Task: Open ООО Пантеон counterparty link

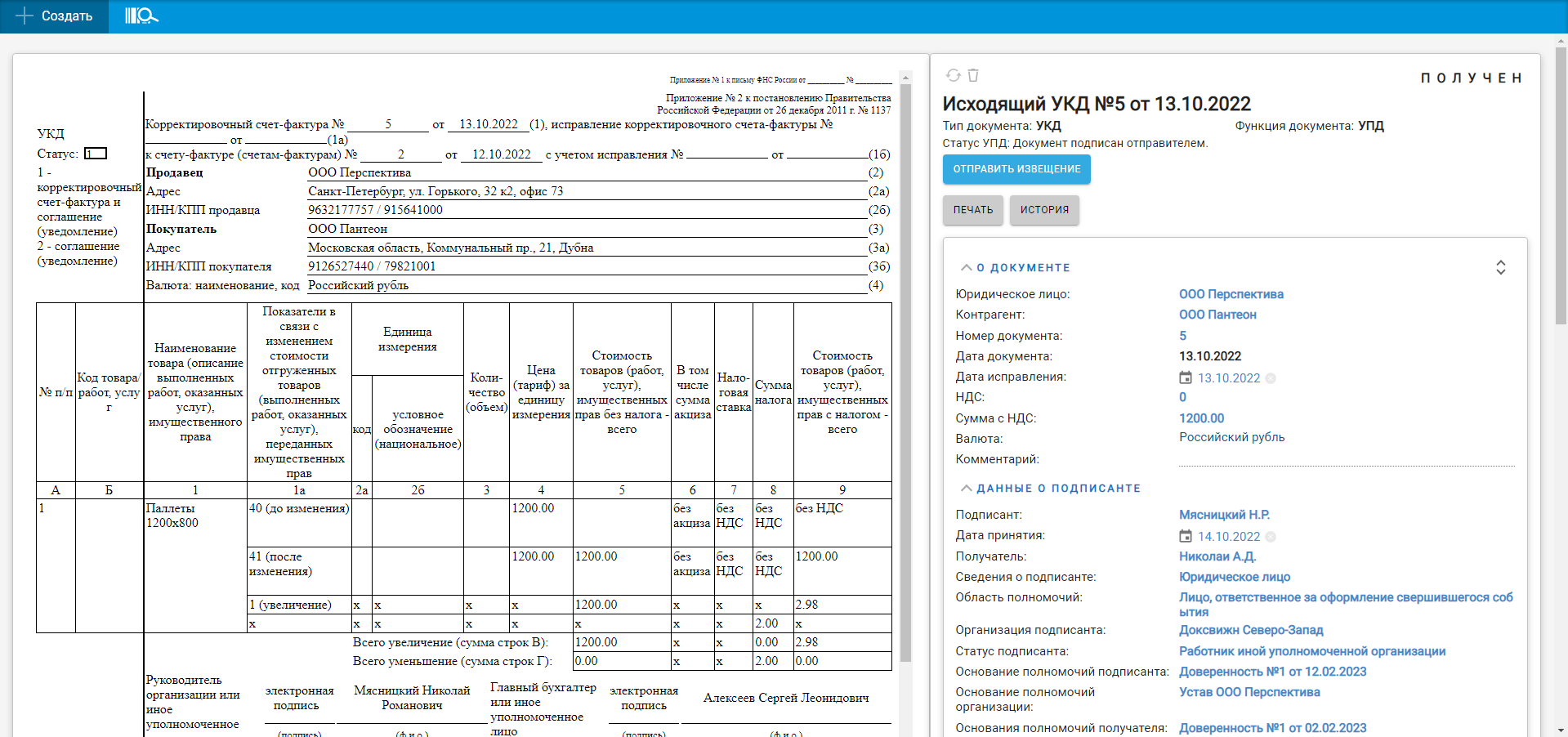Action: (1217, 315)
